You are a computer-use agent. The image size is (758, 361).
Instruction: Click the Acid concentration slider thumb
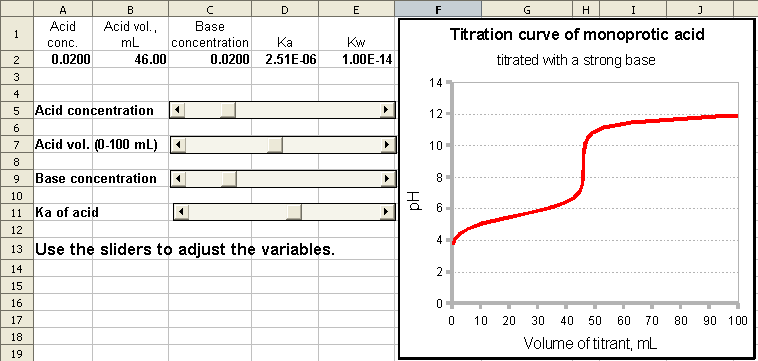click(228, 110)
